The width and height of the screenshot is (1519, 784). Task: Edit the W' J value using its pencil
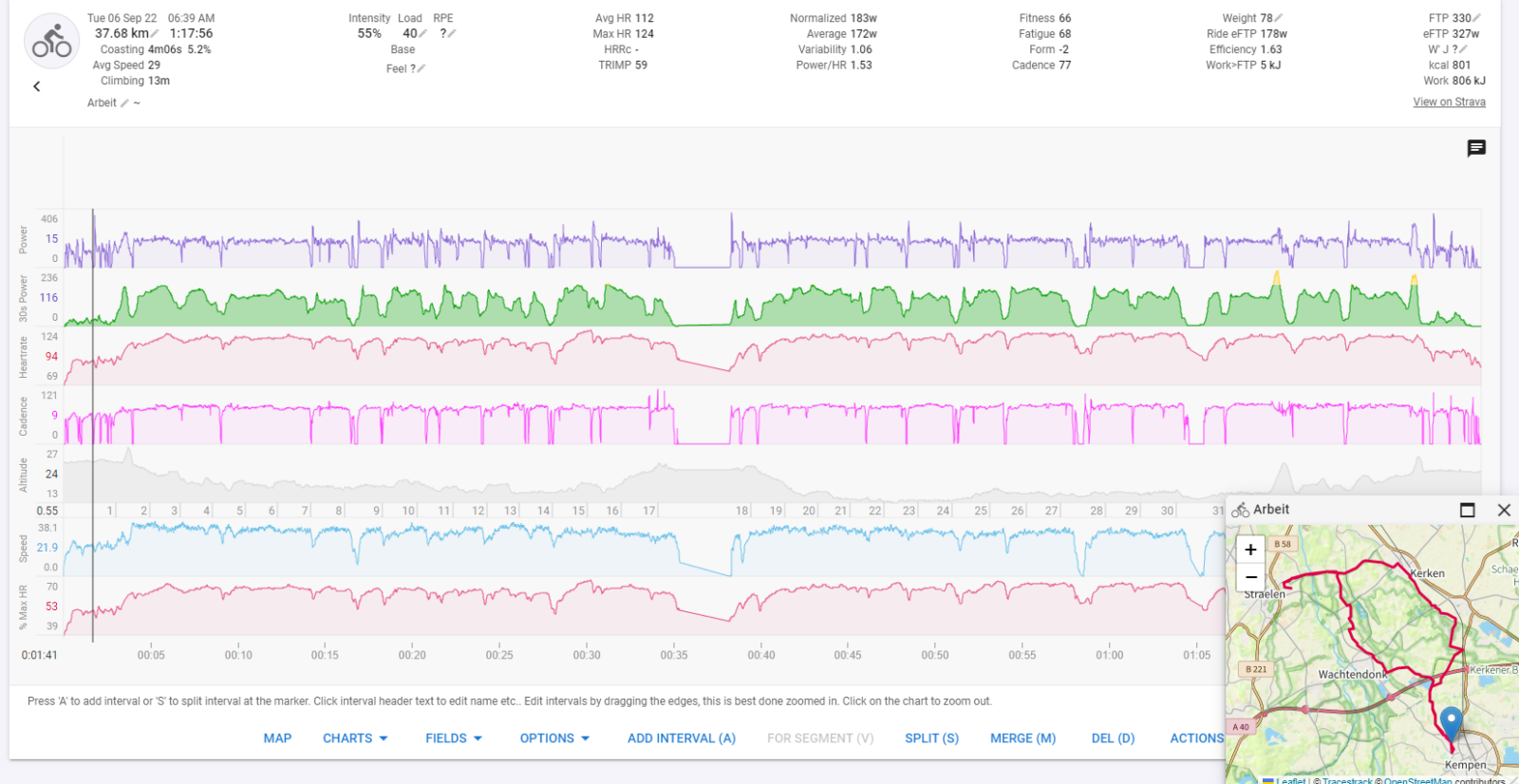(x=1463, y=49)
